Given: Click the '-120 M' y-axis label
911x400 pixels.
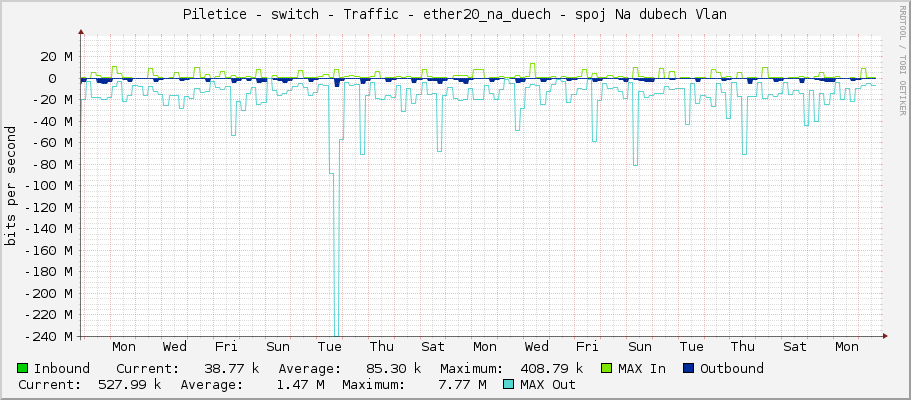Looking at the screenshot, I should (x=49, y=207).
